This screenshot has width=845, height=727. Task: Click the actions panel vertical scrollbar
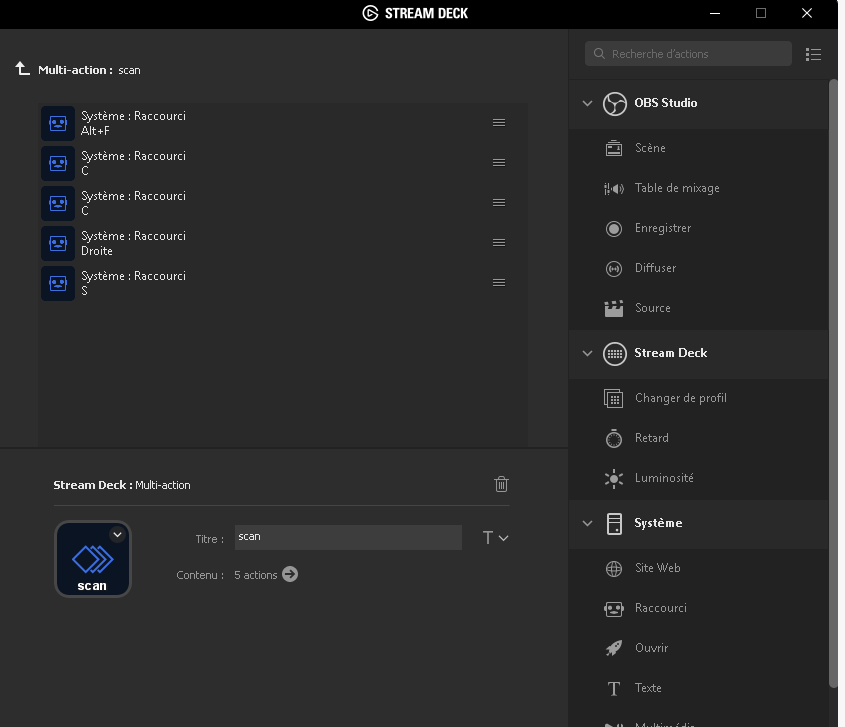point(833,383)
